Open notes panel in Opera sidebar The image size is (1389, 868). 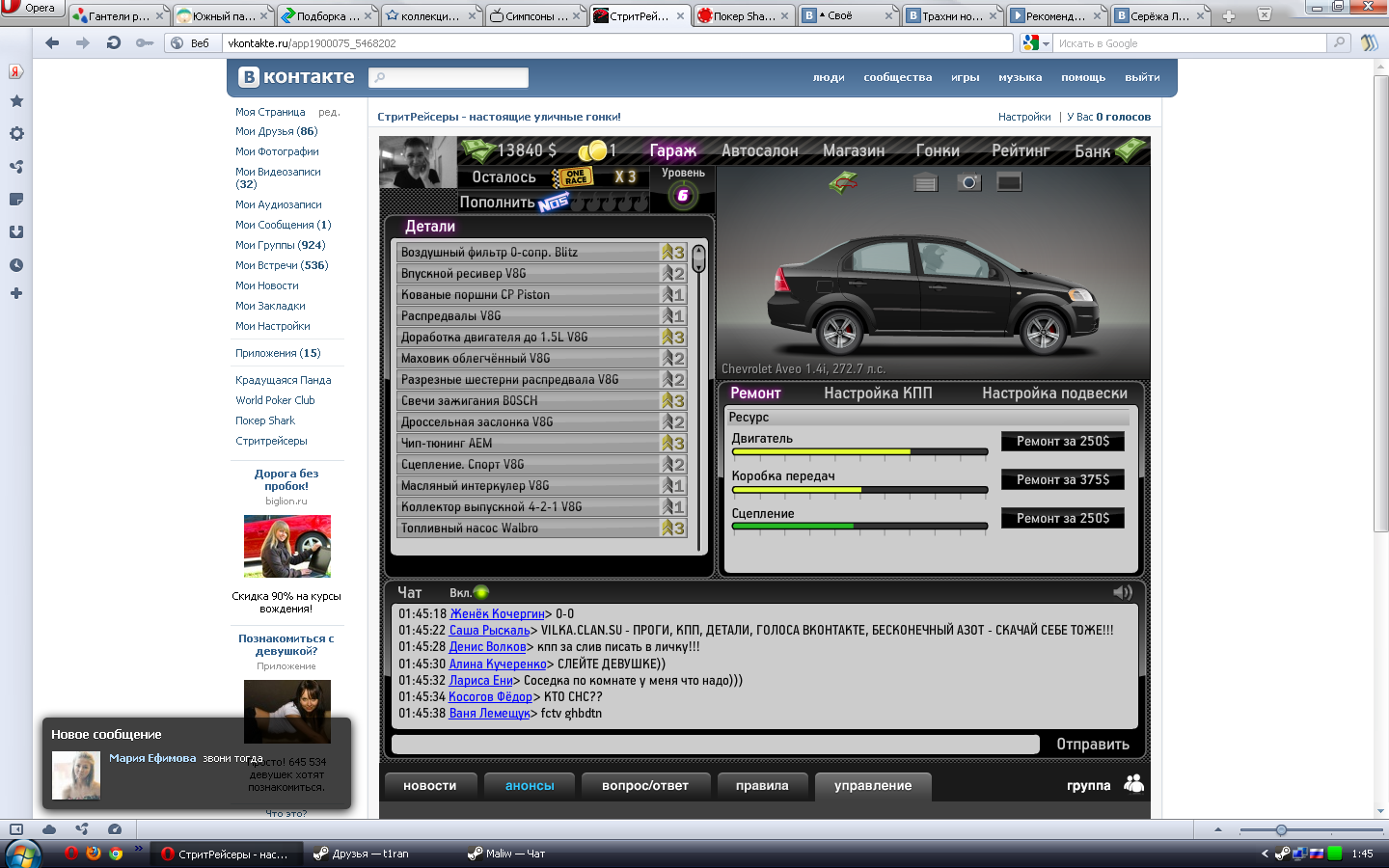pyautogui.click(x=16, y=200)
